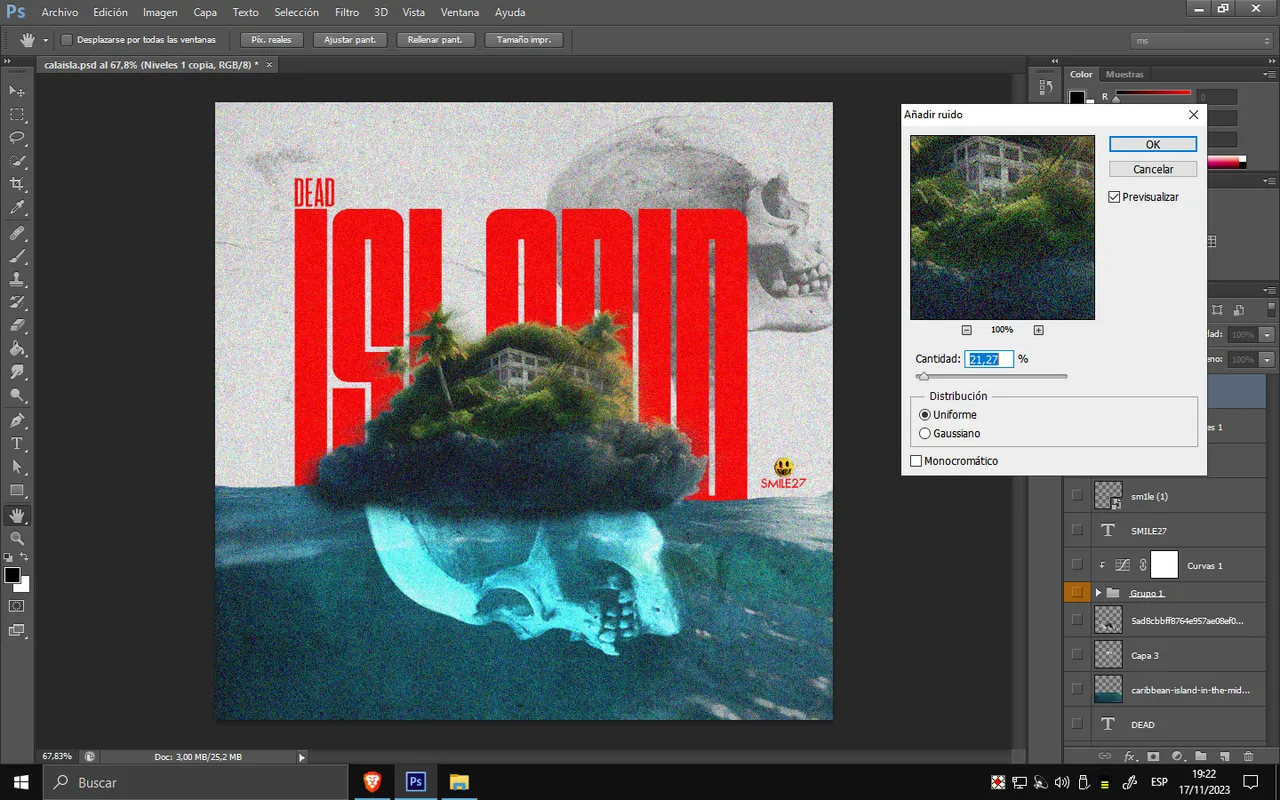
Task: Open the Capa menu
Action: [x=205, y=12]
